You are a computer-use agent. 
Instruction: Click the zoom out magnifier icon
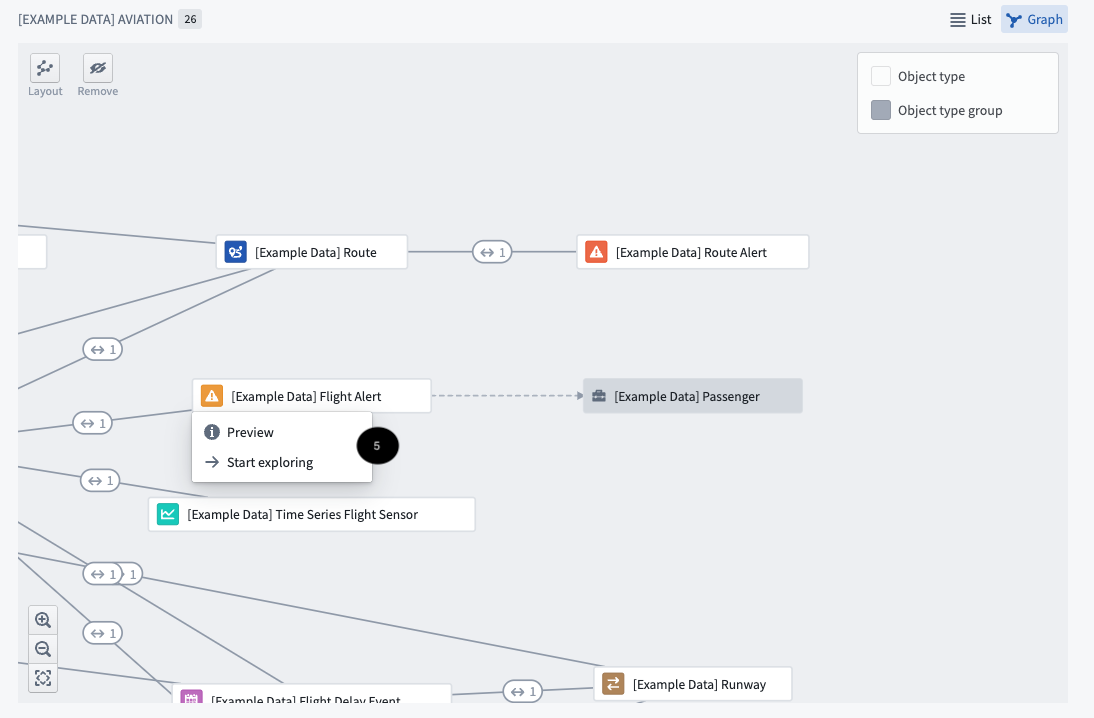(43, 649)
